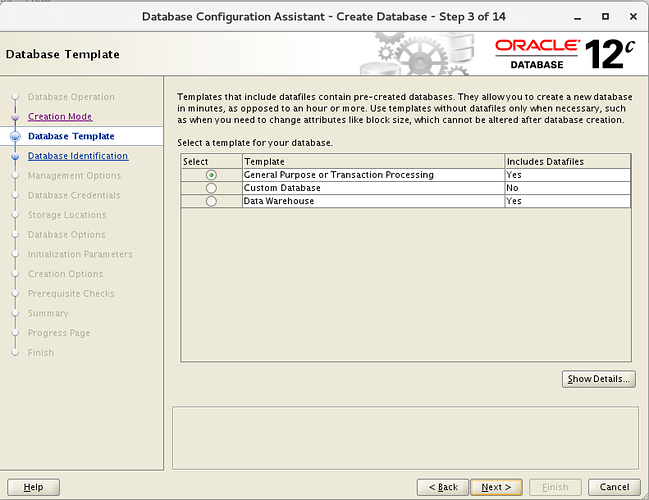Click the Database Credentials step label
Screen dimensions: 649x500
[x=74, y=195]
